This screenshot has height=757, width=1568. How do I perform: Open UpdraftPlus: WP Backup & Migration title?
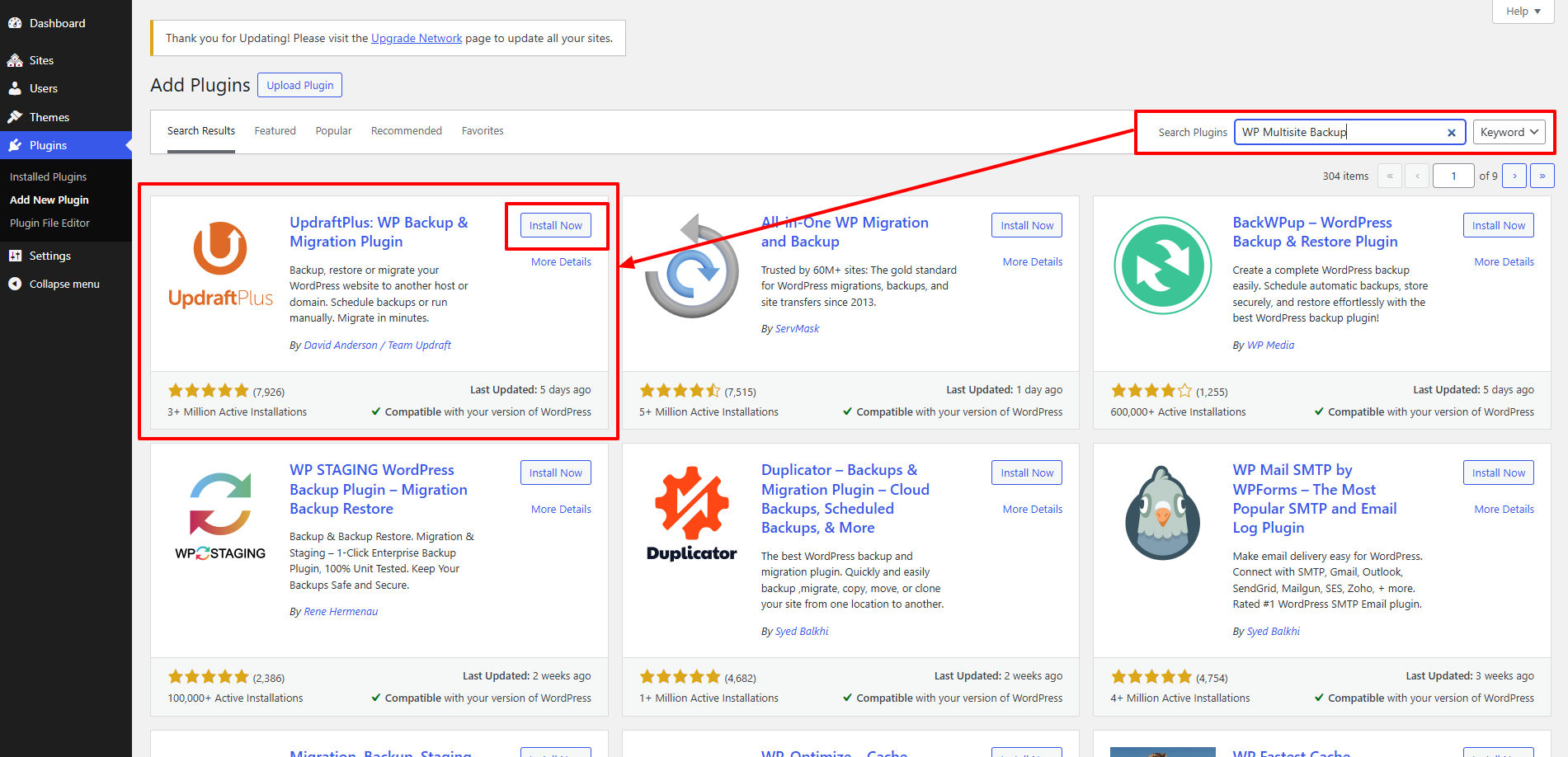(379, 232)
